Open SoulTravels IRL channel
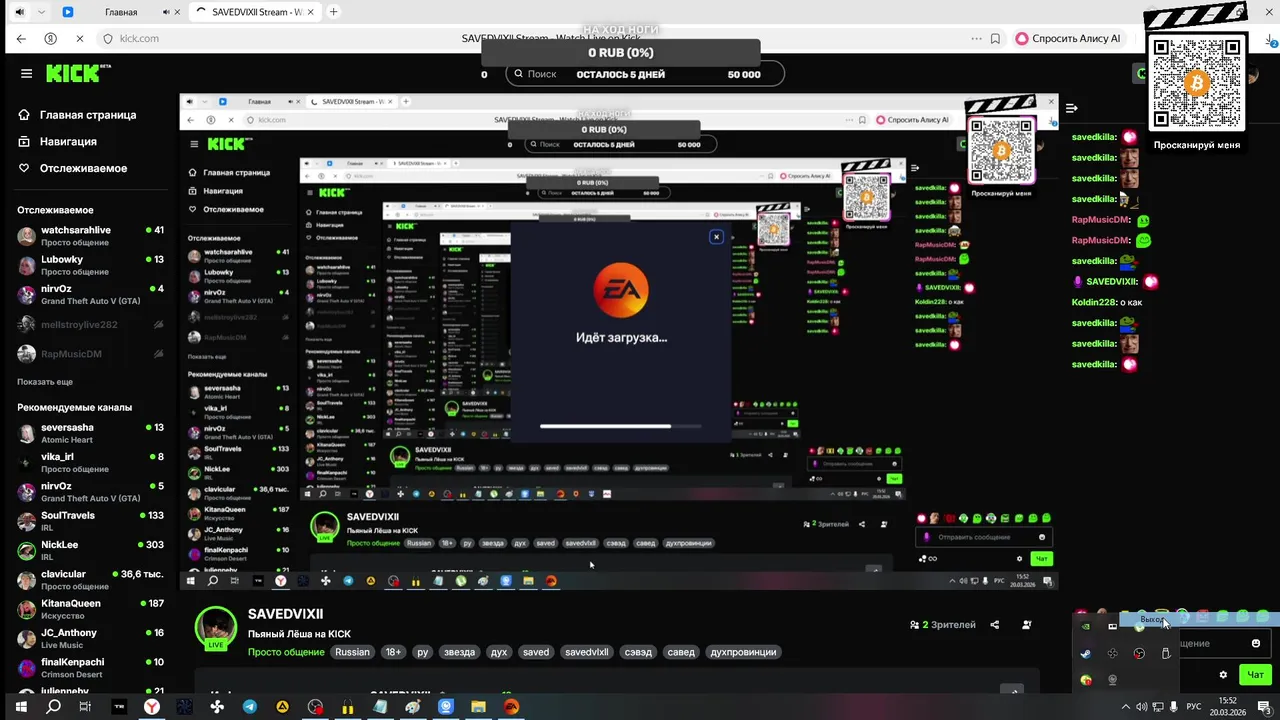This screenshot has height=720, width=1280. (90, 521)
